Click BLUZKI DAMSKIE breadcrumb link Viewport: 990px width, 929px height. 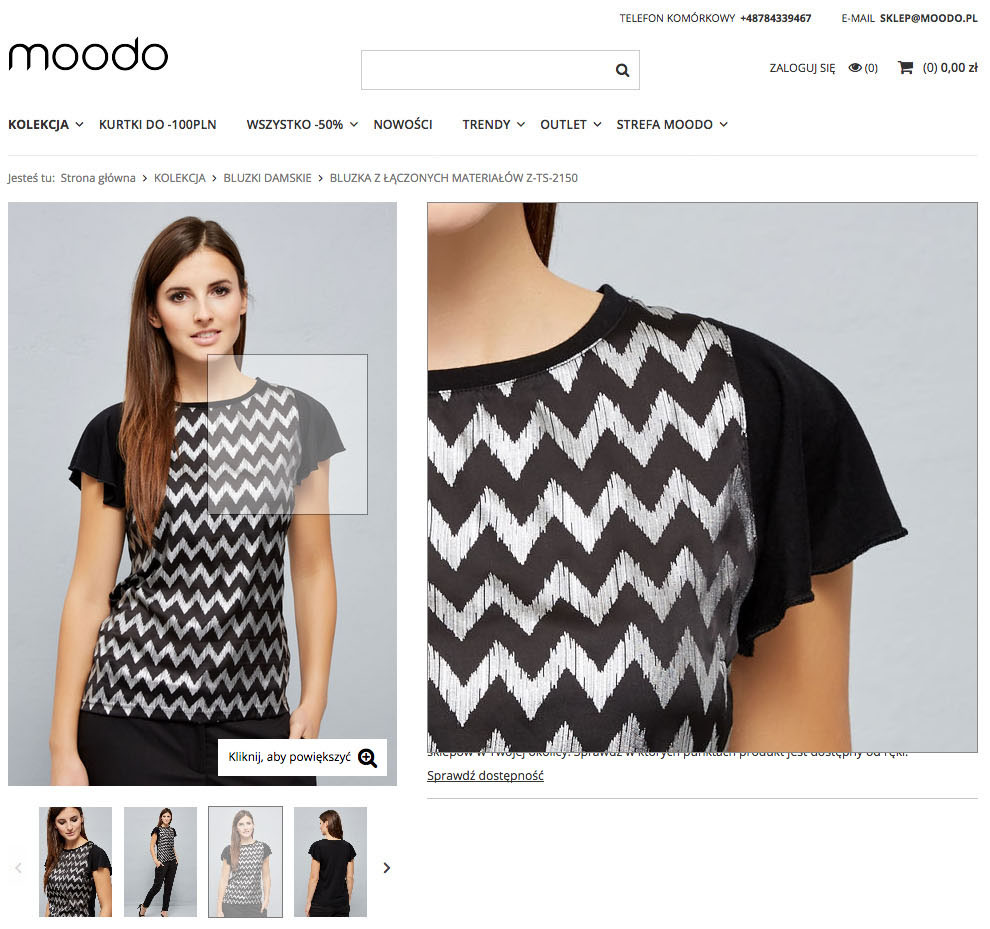pyautogui.click(x=267, y=178)
